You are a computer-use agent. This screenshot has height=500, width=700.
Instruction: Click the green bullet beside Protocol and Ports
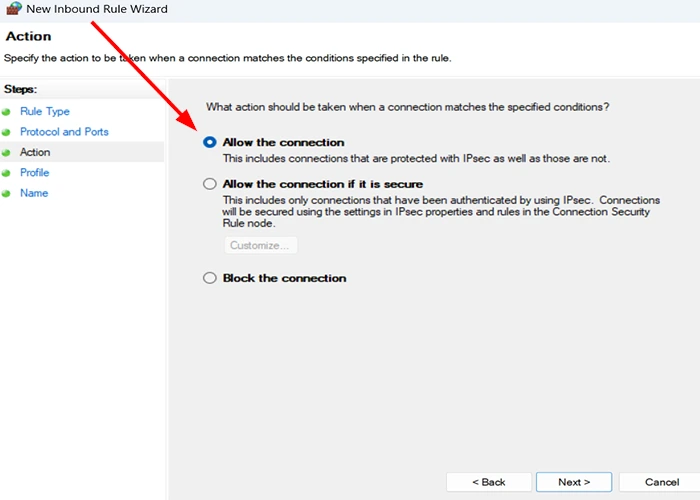pos(6,133)
